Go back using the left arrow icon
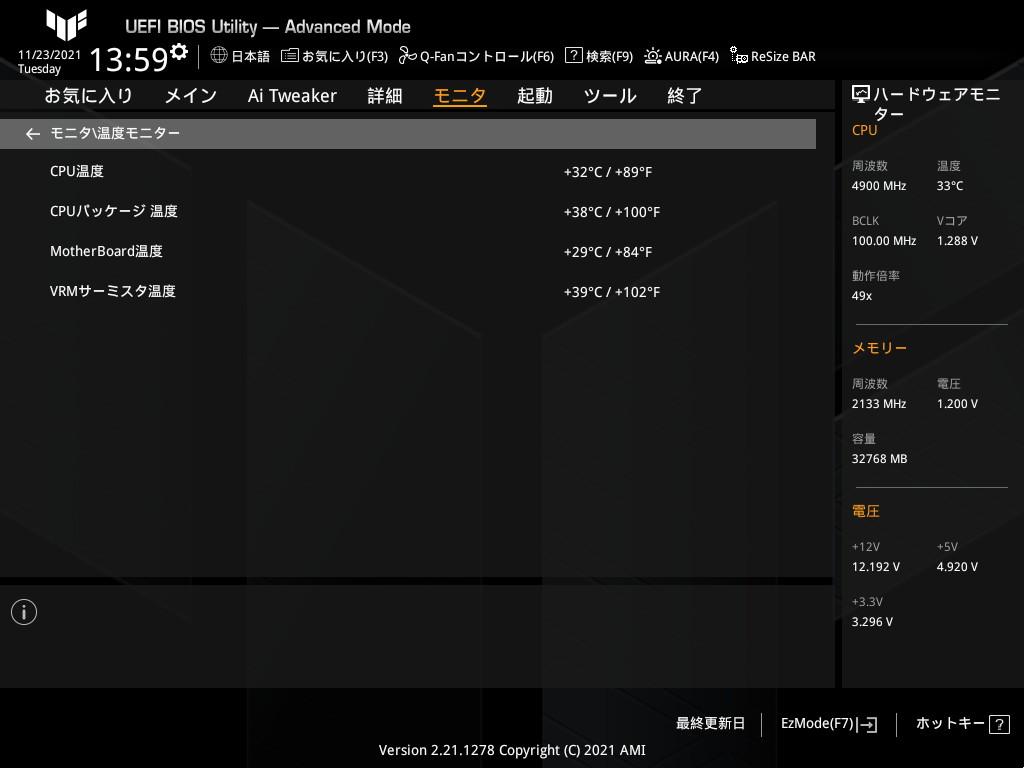Viewport: 1024px width, 768px height. 33,134
